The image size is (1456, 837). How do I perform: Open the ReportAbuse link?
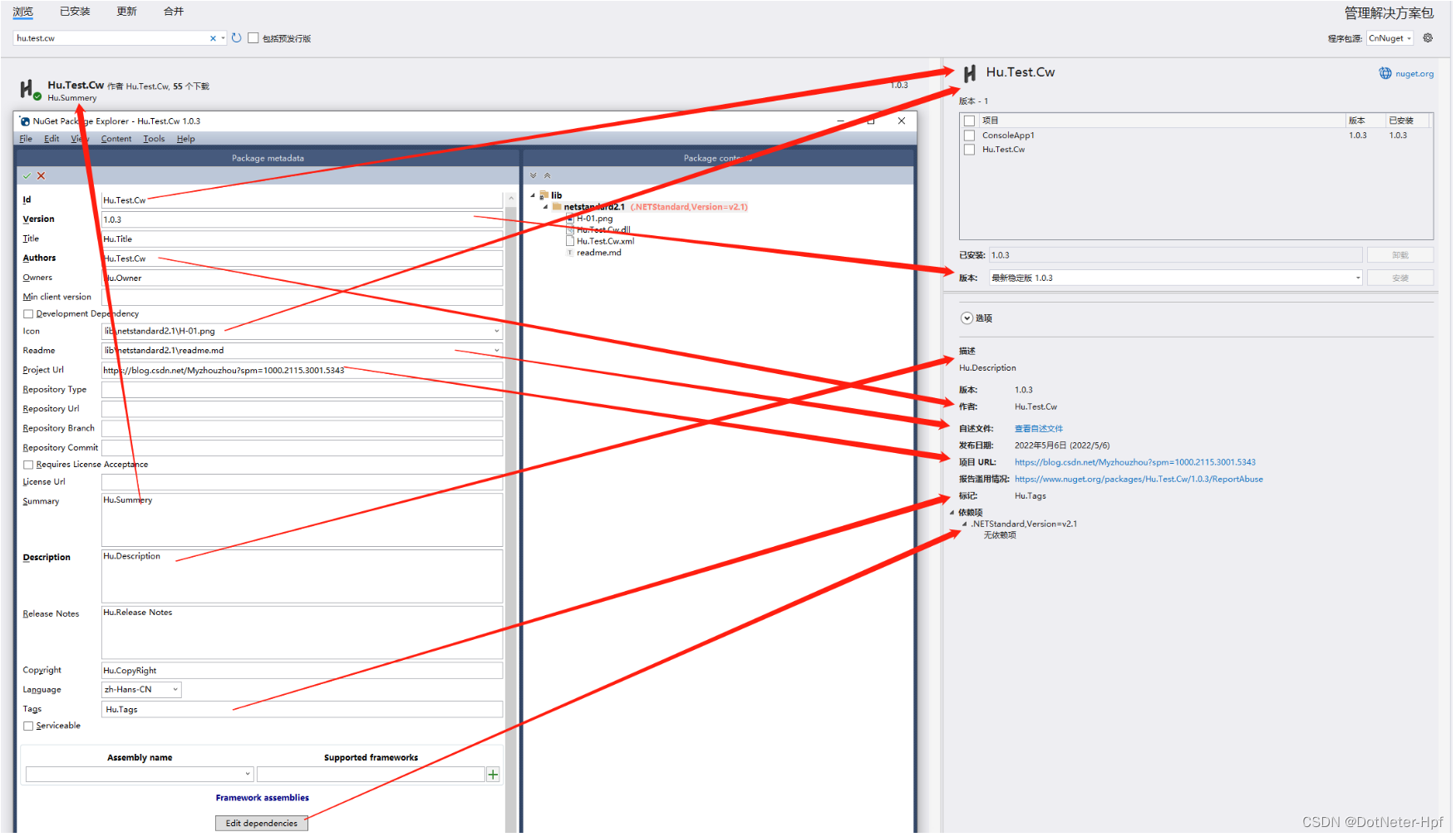point(1139,480)
